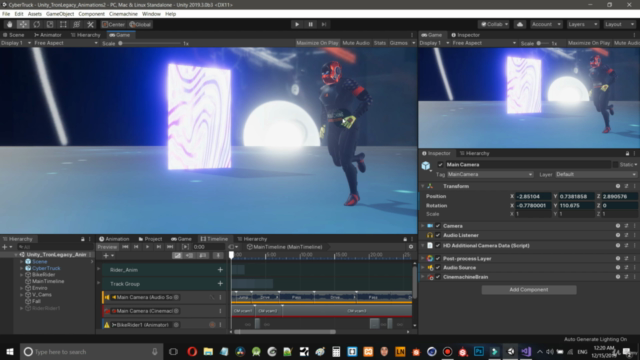Switch to the Scene tab

click(14, 35)
